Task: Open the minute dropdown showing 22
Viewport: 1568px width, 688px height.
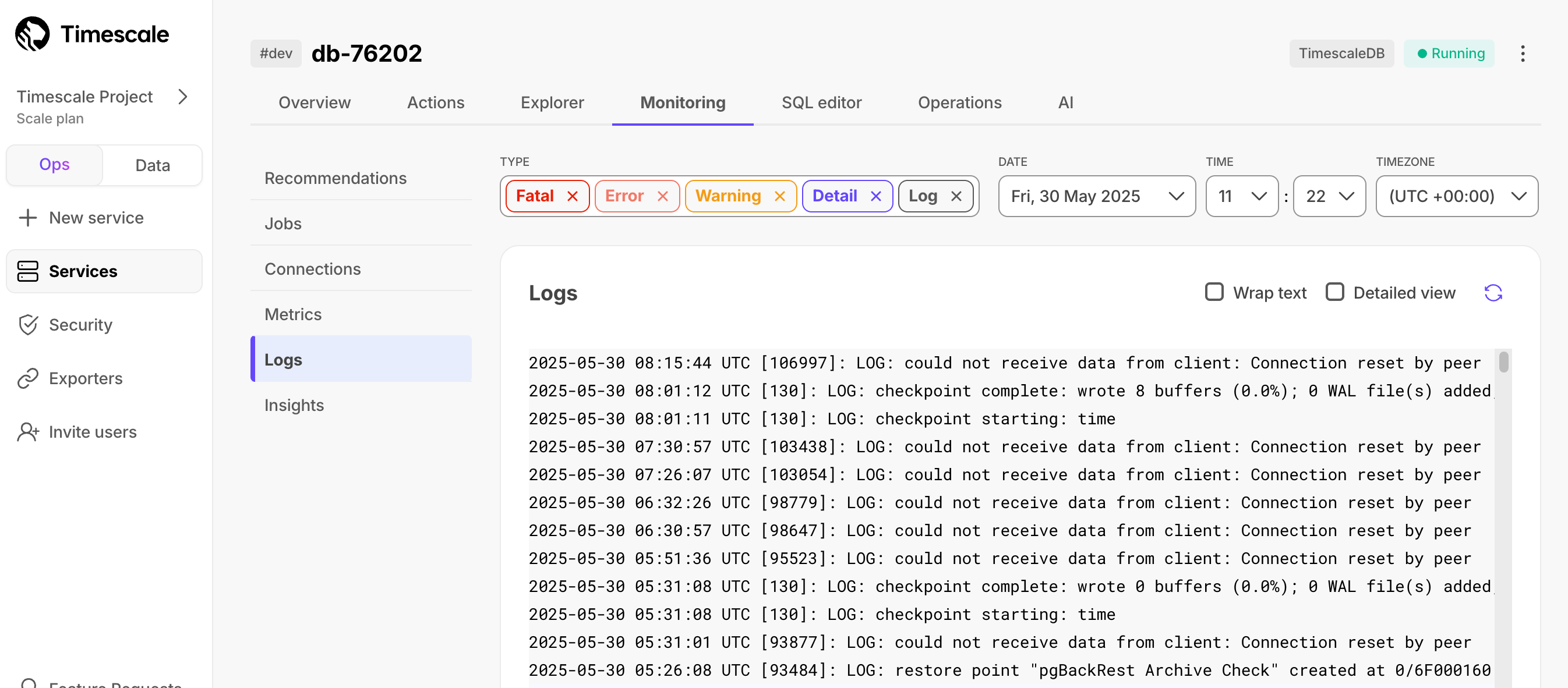Action: (x=1329, y=197)
